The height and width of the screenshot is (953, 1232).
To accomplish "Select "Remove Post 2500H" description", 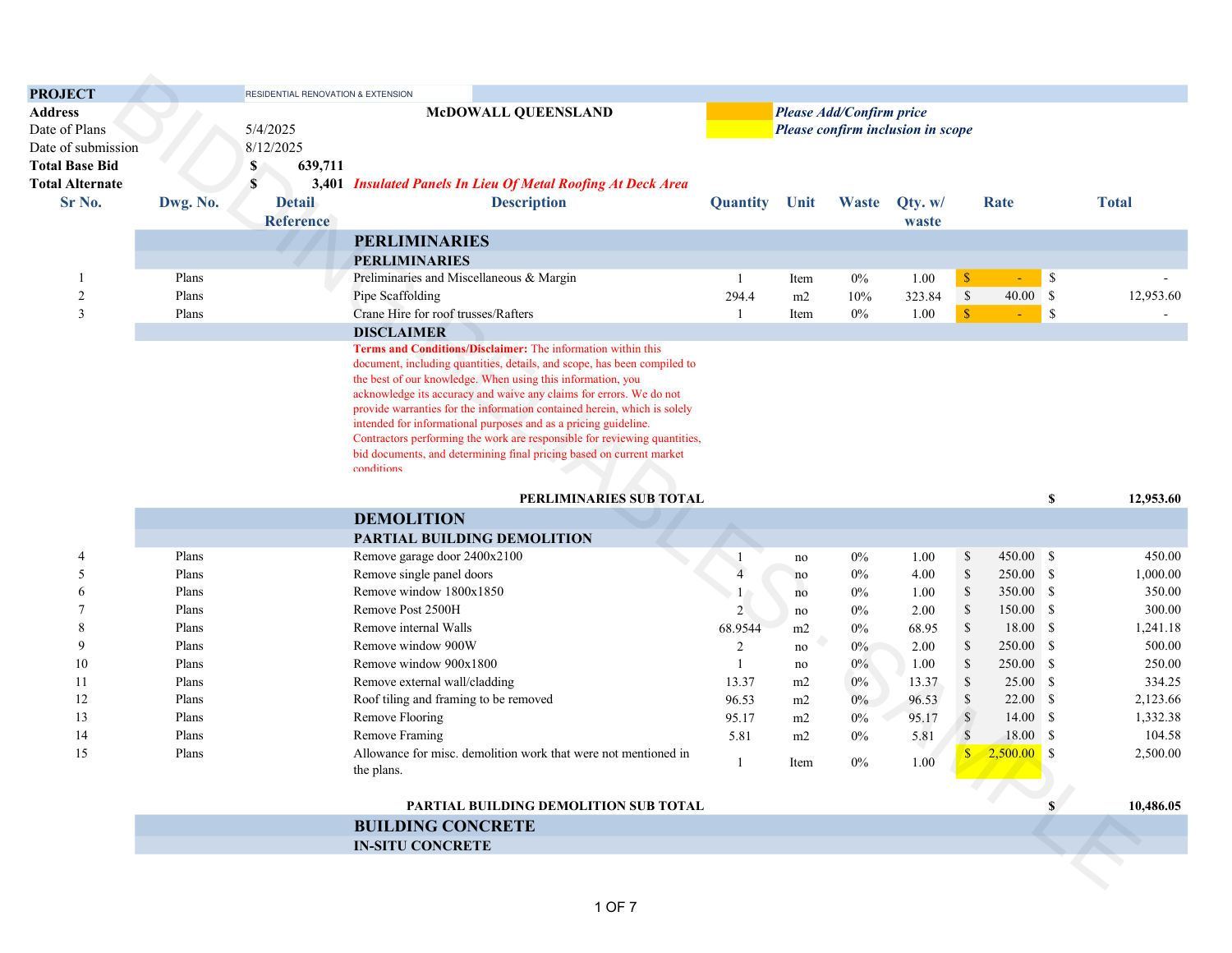I will [407, 610].
